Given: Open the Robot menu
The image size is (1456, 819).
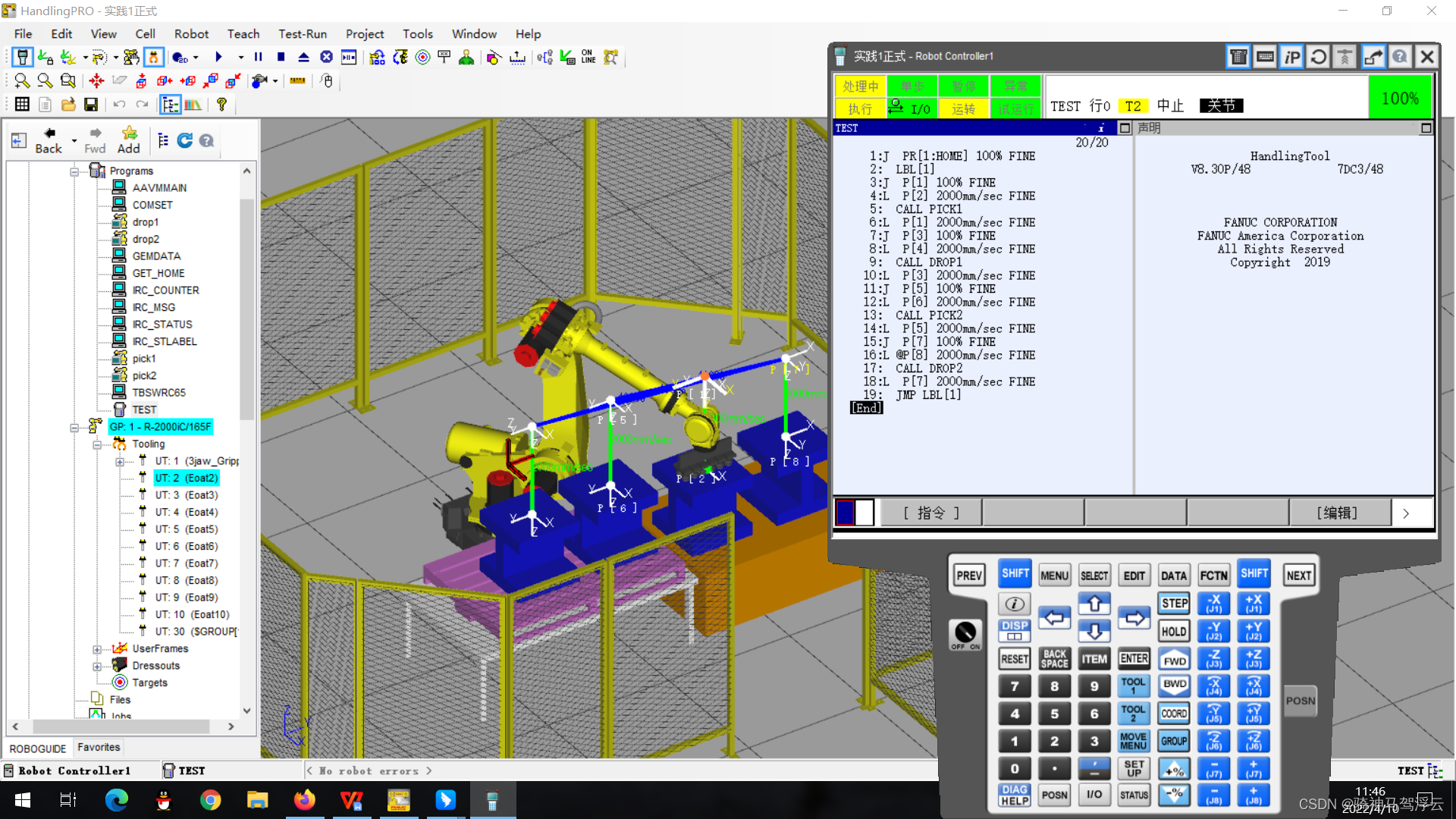Looking at the screenshot, I should [191, 34].
